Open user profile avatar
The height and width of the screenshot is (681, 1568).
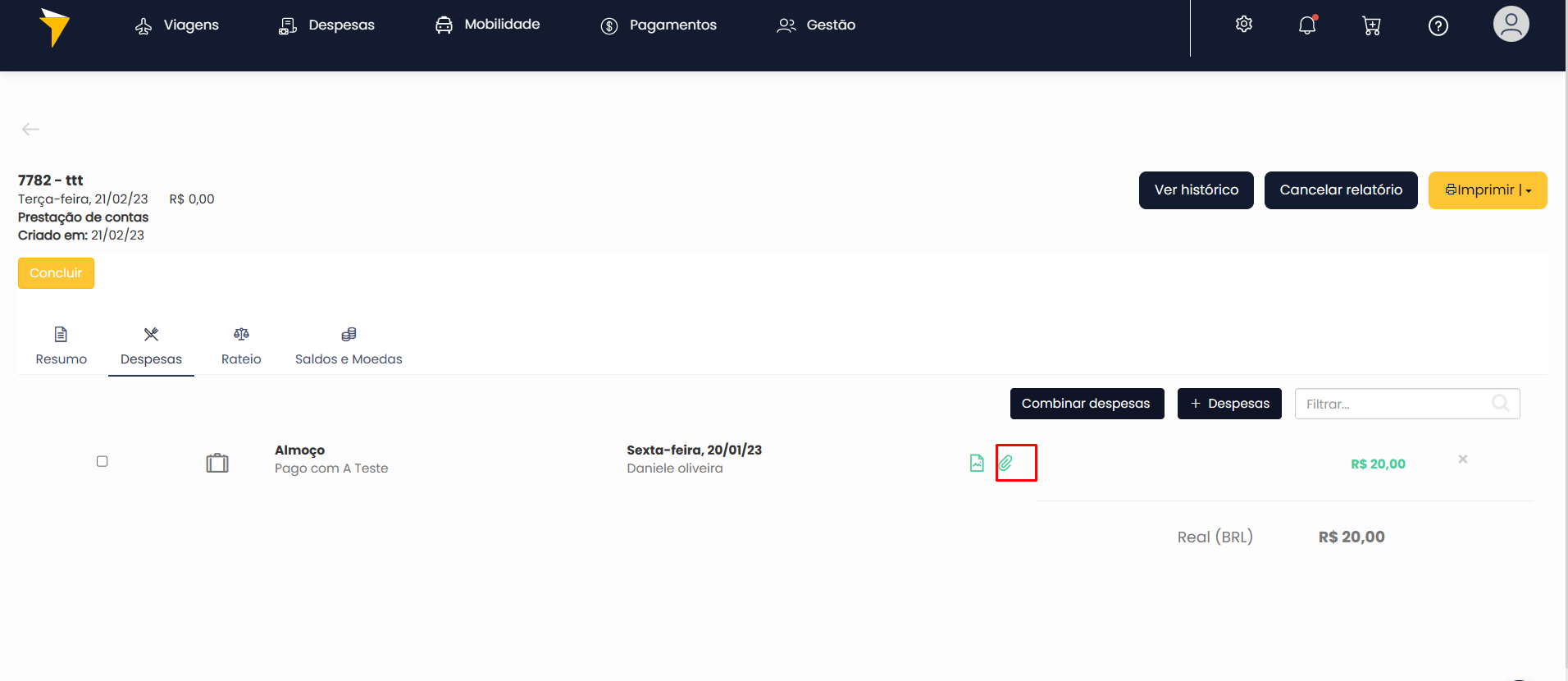[x=1511, y=24]
